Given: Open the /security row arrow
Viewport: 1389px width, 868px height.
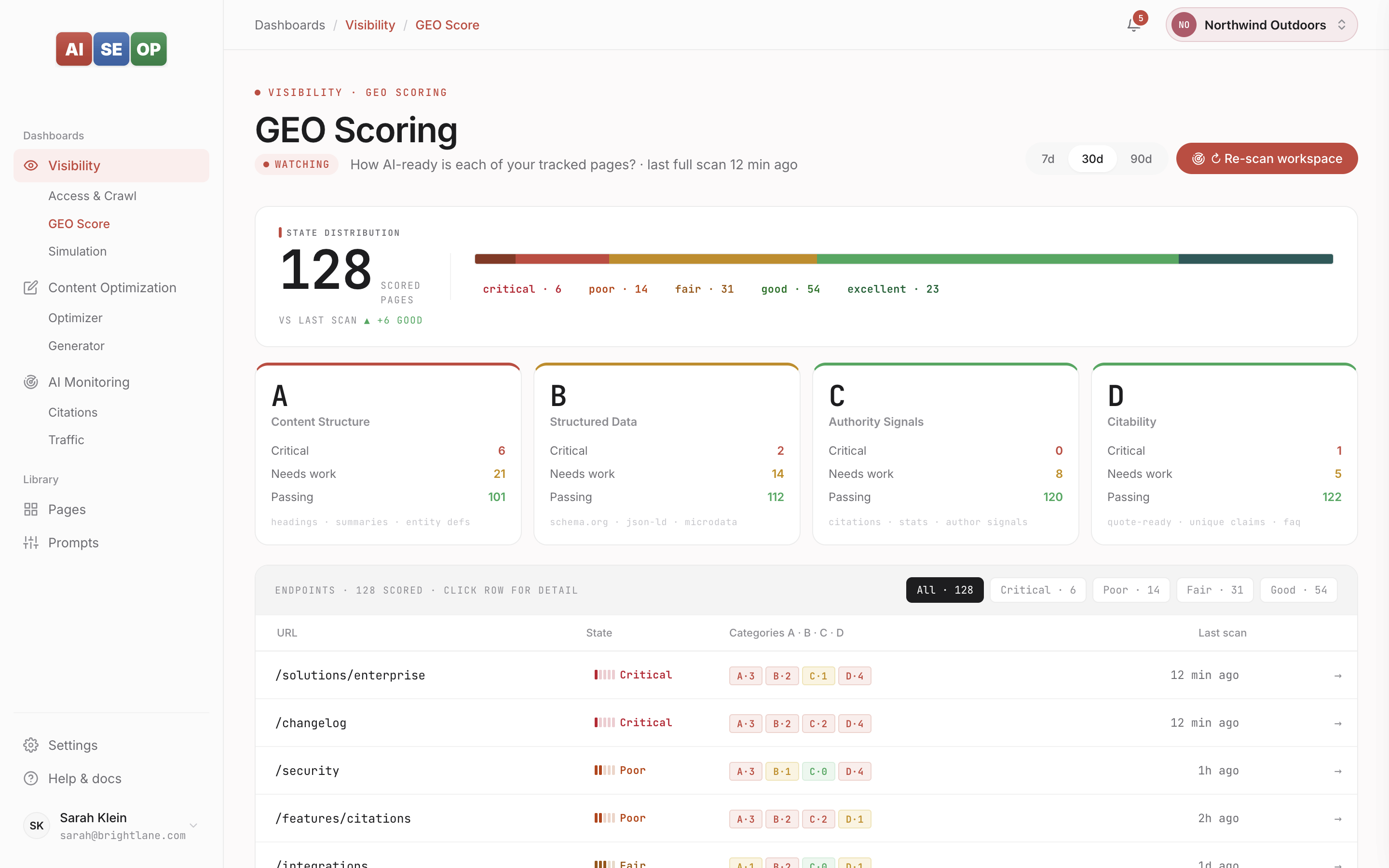Looking at the screenshot, I should [1338, 771].
